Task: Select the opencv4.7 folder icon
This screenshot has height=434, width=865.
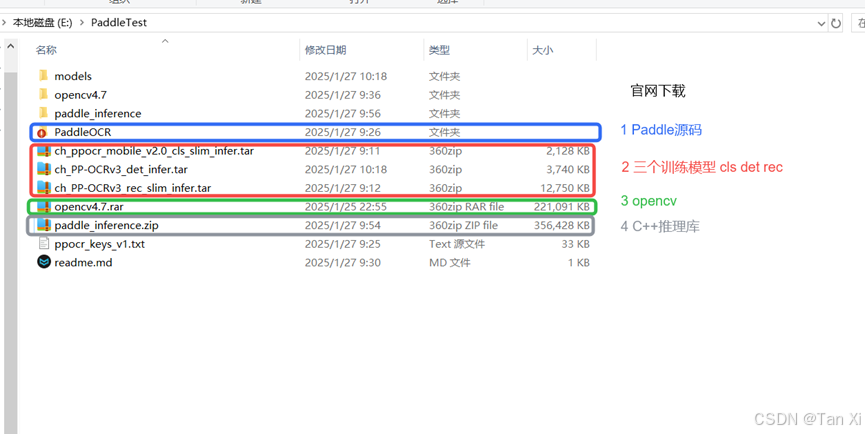Action: [44, 94]
